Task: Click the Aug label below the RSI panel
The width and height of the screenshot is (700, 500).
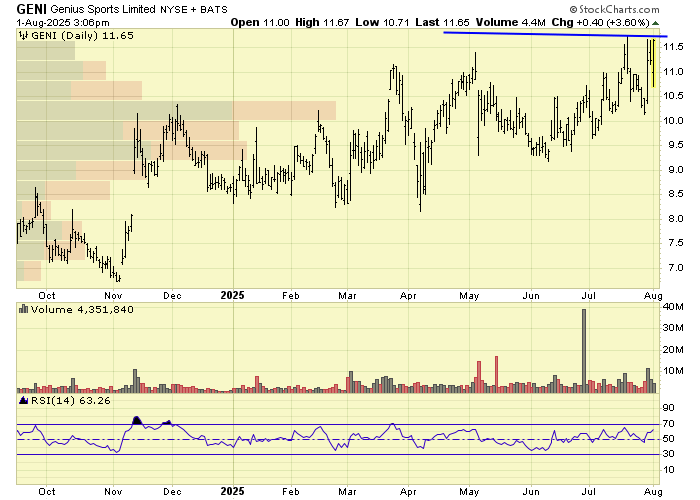Action: click(x=654, y=492)
